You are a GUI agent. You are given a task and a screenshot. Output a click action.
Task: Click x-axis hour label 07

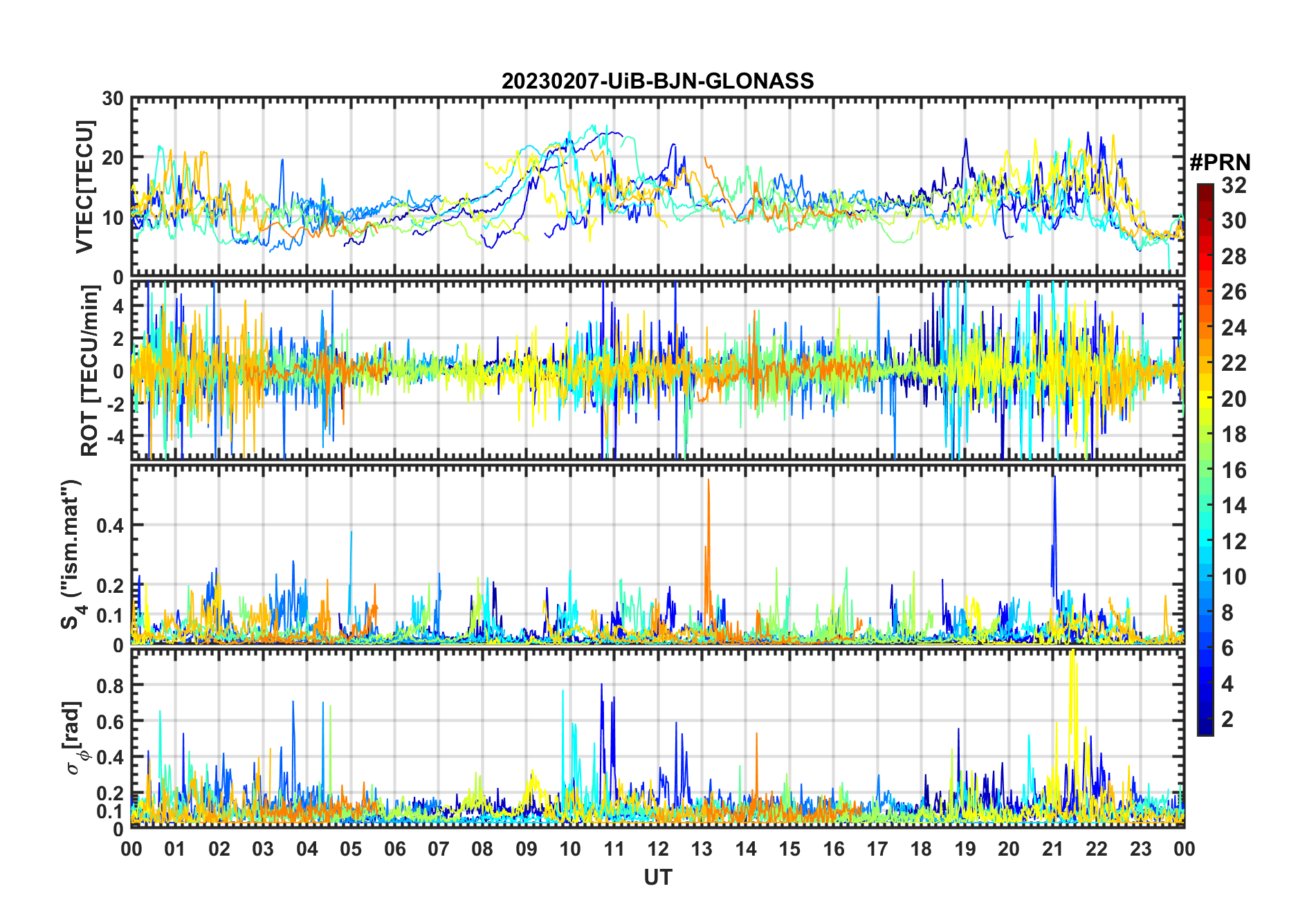pos(439,849)
